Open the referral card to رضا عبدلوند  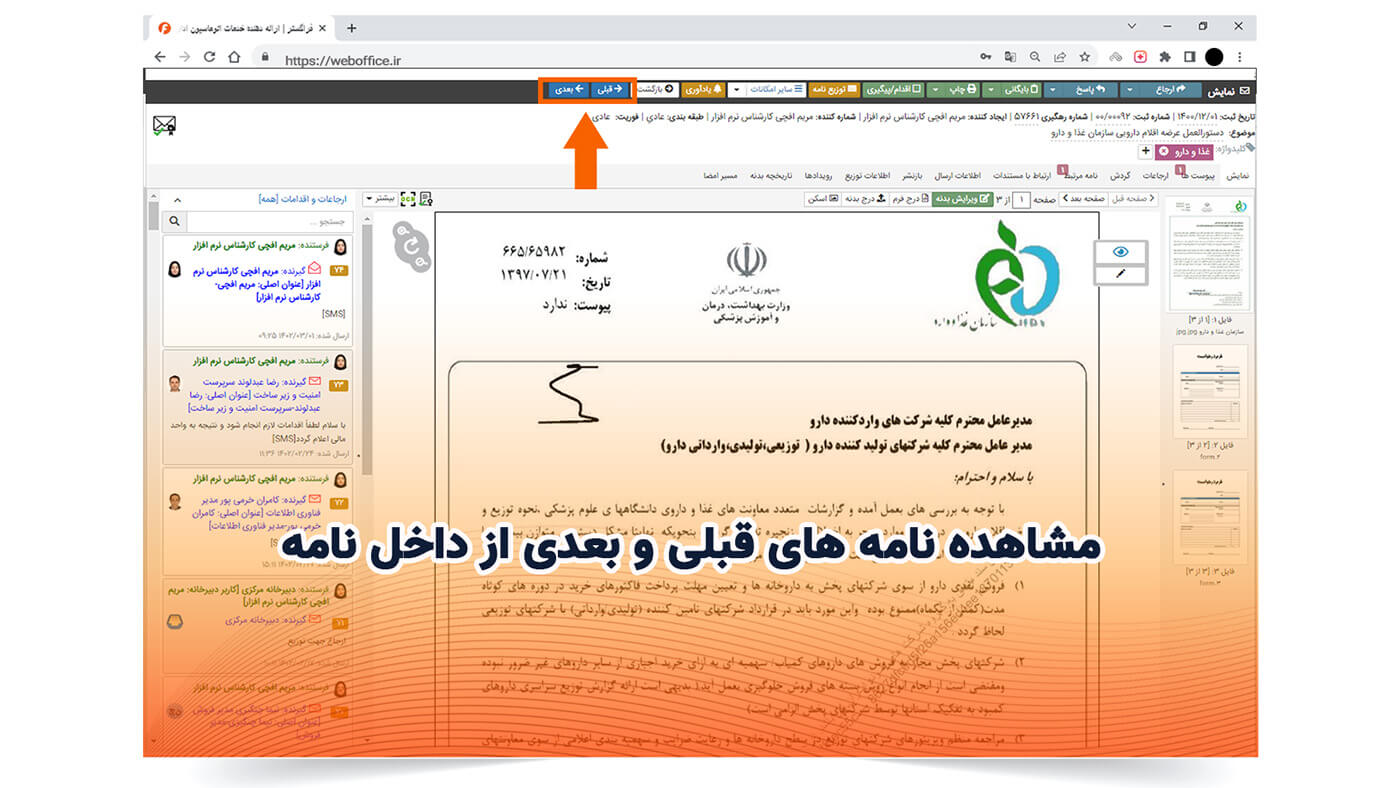tap(256, 405)
